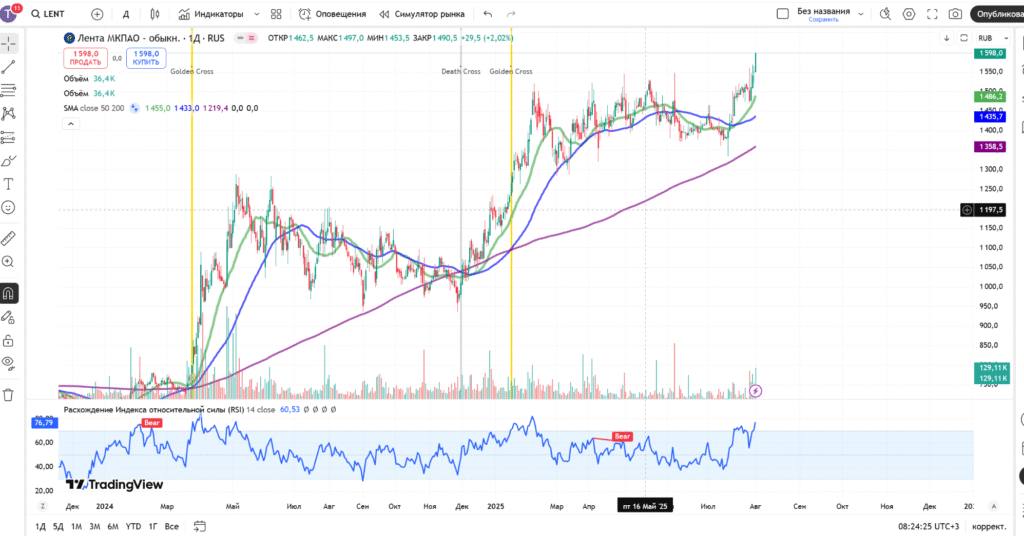Expand the indicators favorites dropdown arrow

(256, 14)
